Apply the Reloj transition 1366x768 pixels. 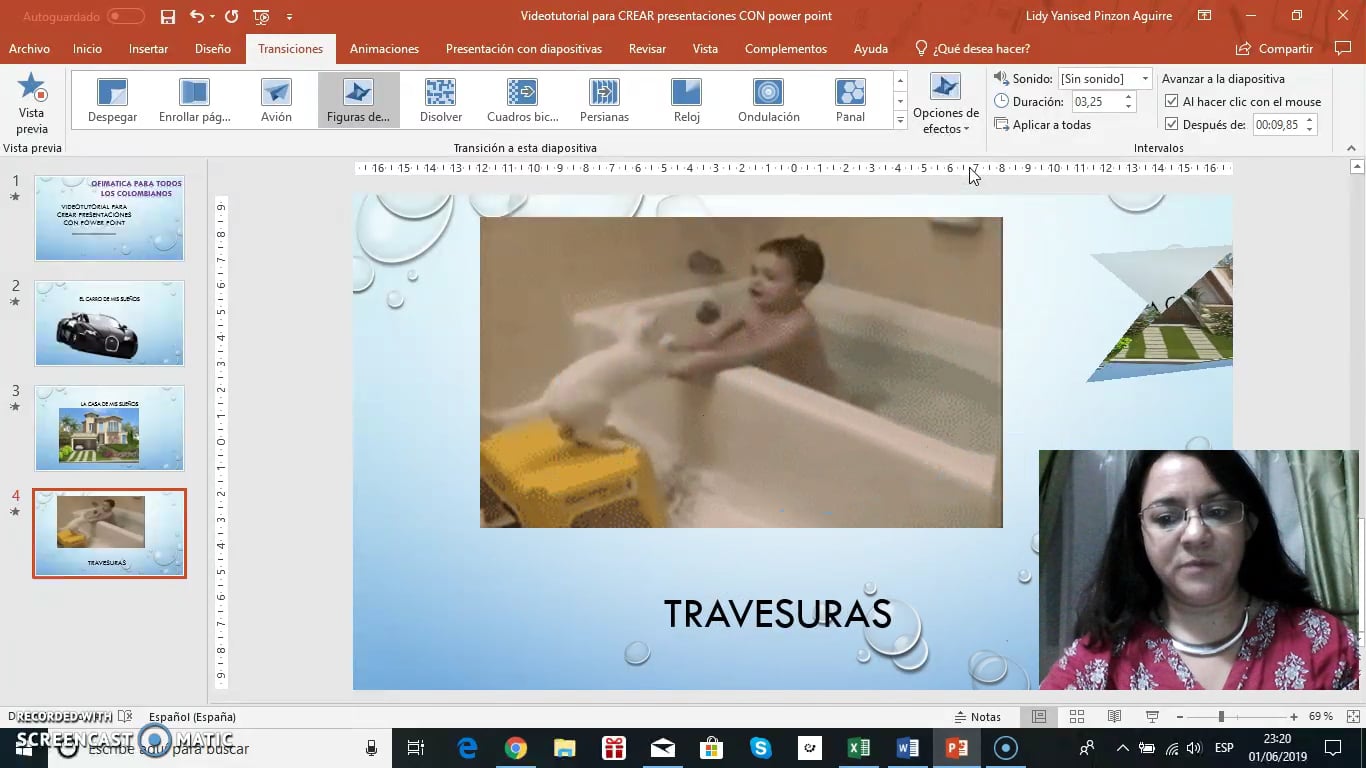686,100
